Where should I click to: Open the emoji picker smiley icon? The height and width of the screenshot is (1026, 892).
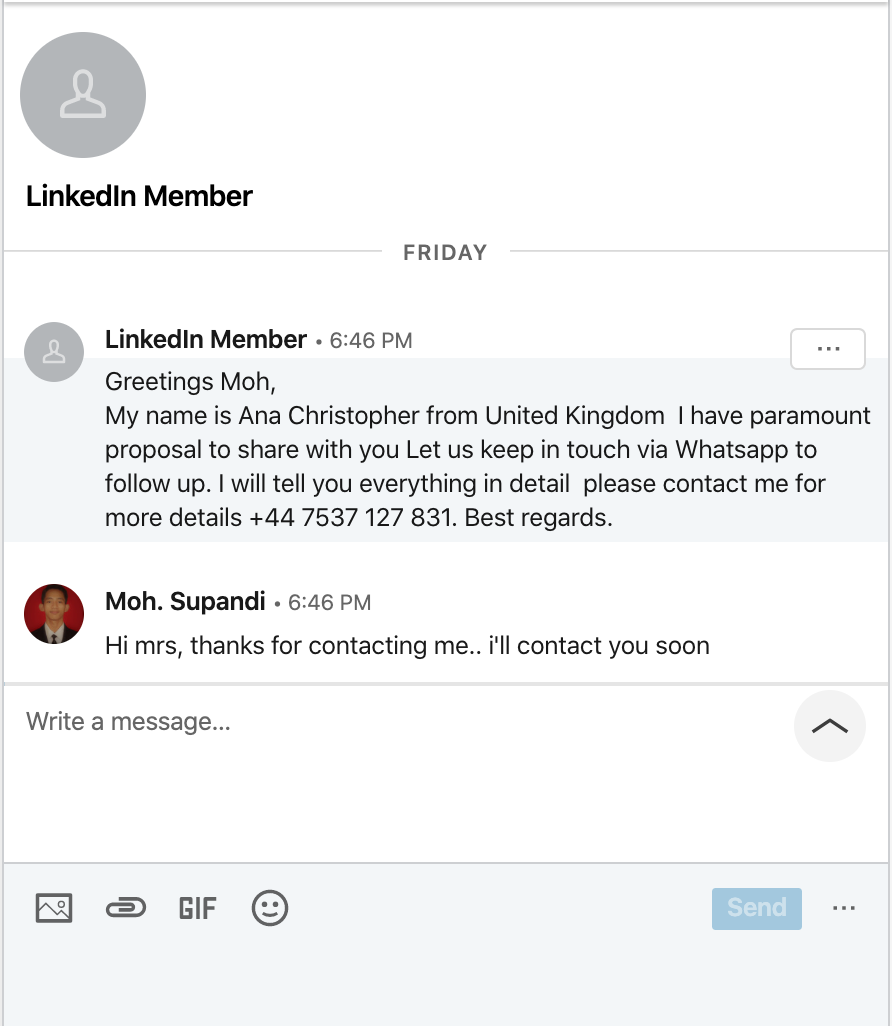point(270,908)
